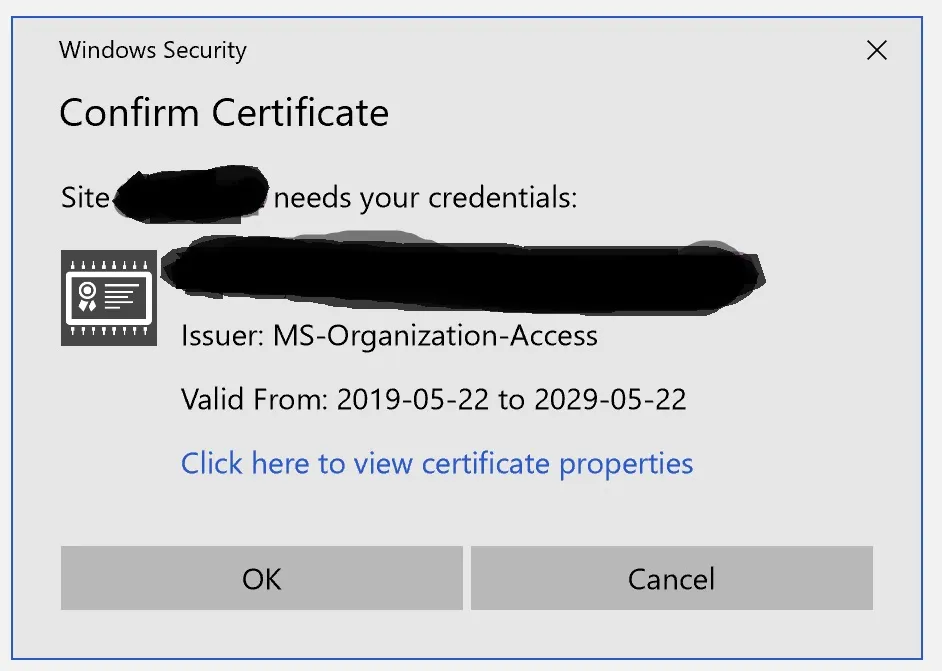Image resolution: width=942 pixels, height=671 pixels.
Task: Click the MS-Organization-Access issuer value
Action: [x=435, y=336]
